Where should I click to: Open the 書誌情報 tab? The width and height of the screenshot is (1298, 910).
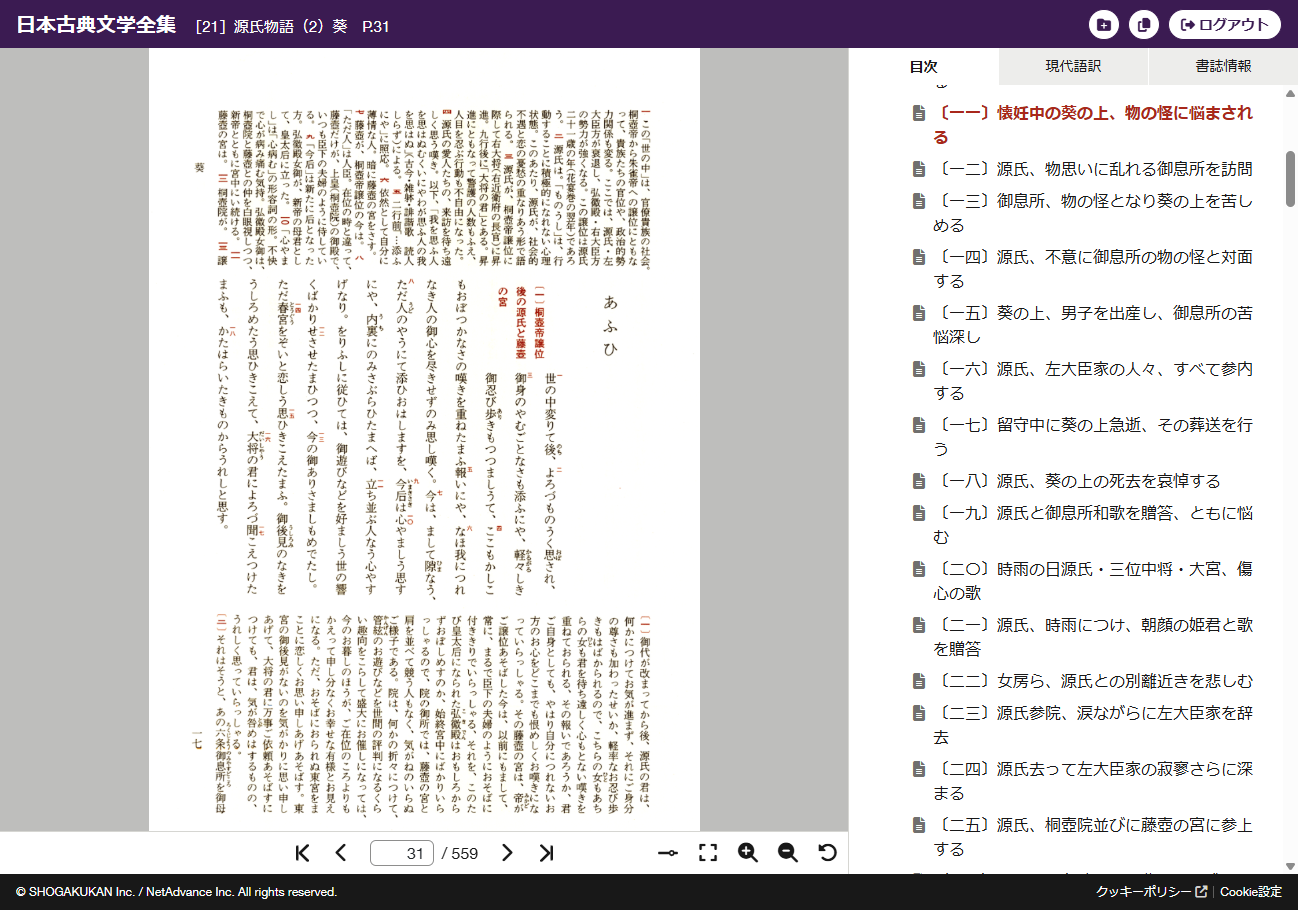tap(1222, 66)
